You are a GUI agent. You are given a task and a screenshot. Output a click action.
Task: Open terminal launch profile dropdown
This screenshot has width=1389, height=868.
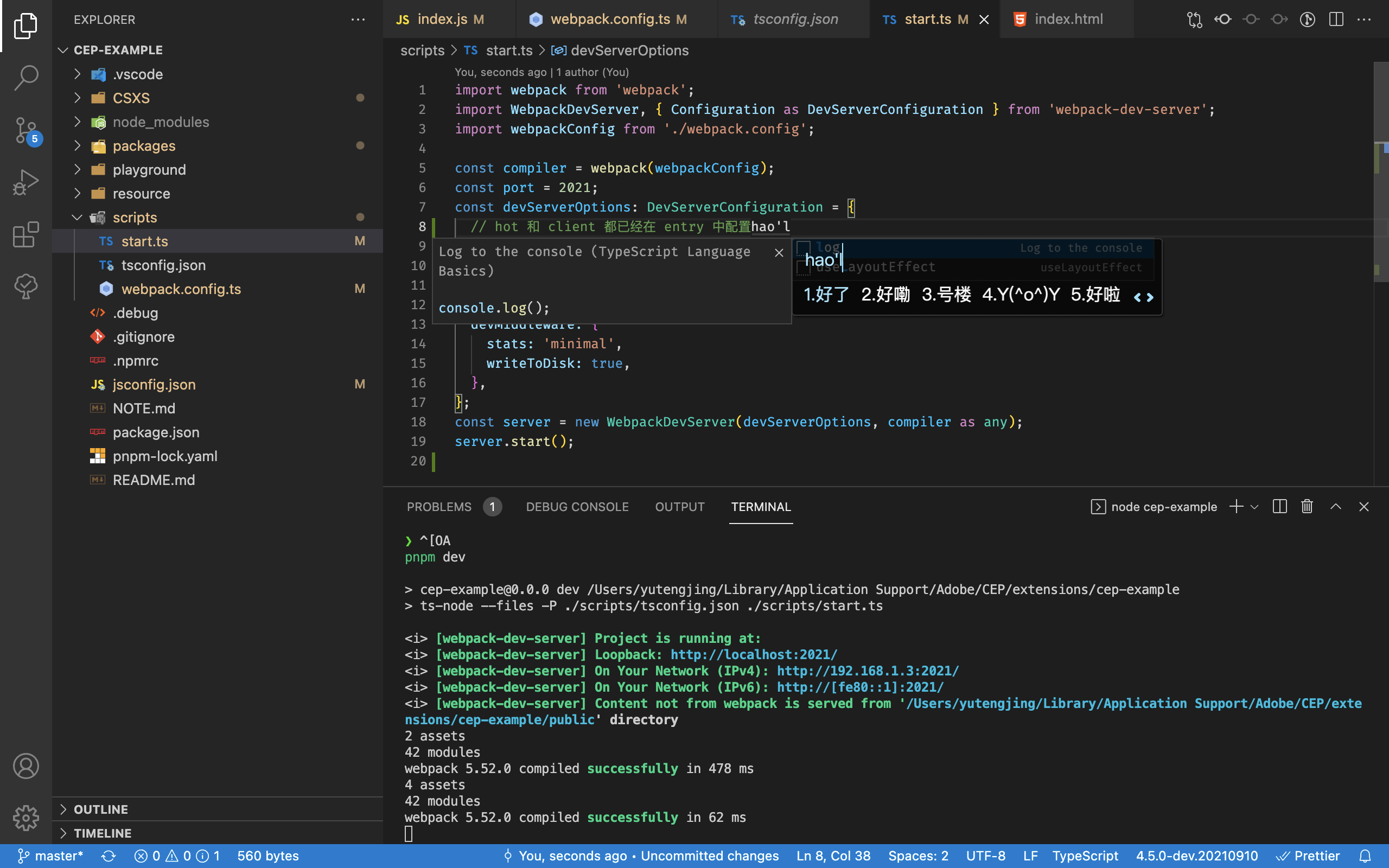(1254, 506)
